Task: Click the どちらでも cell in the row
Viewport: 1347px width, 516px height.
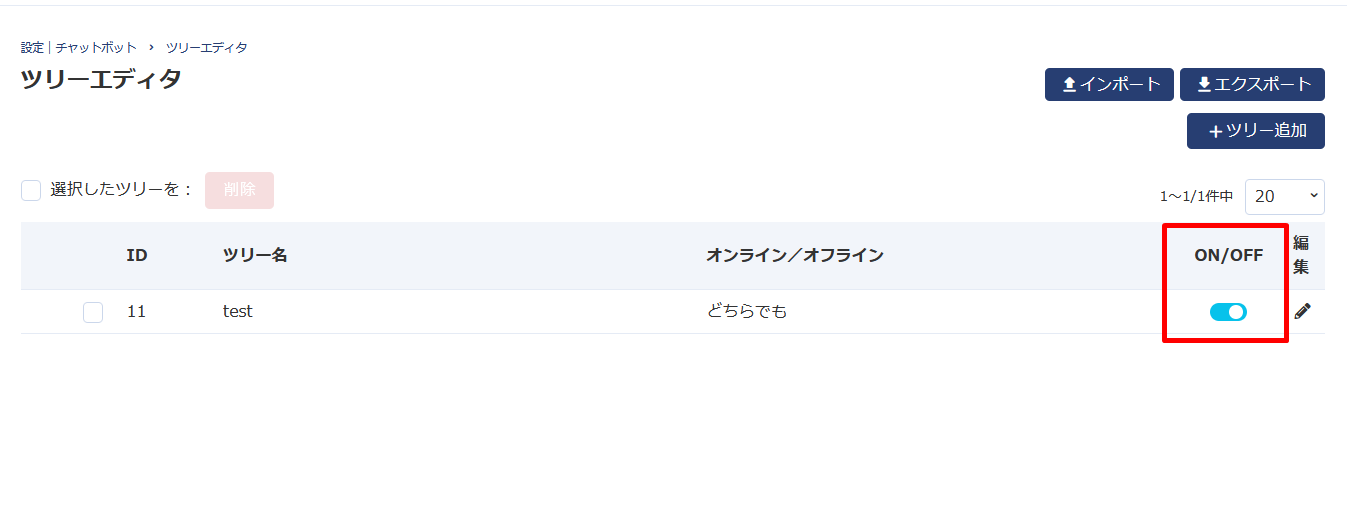Action: coord(746,312)
